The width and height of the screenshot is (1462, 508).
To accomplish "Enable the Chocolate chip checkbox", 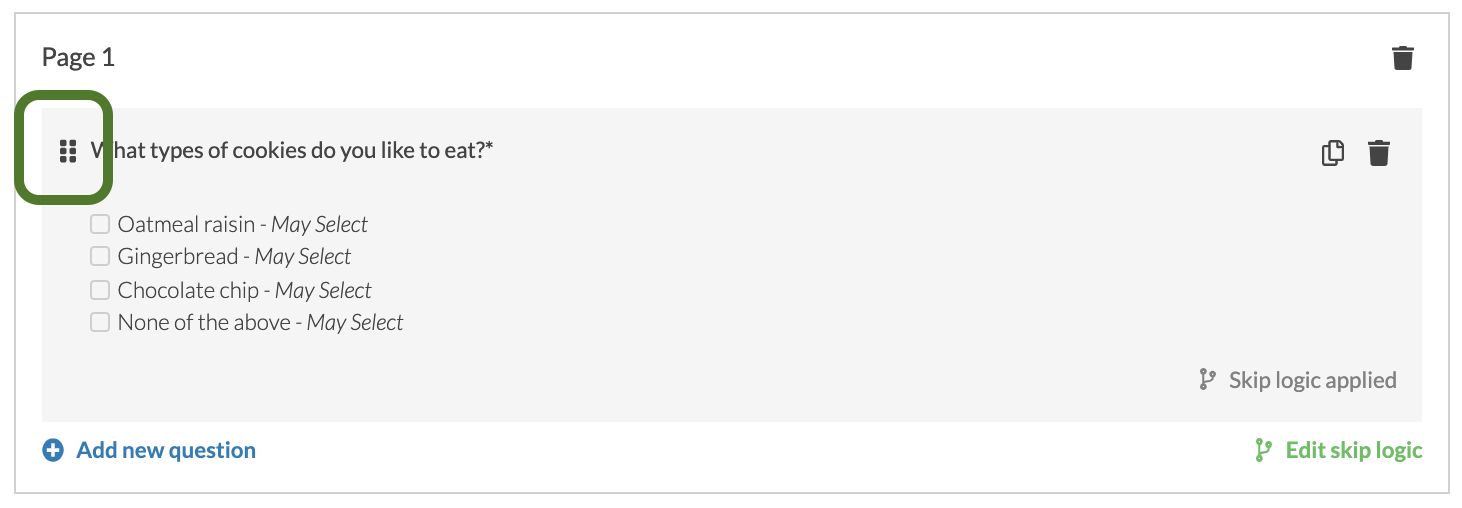I will click(100, 290).
